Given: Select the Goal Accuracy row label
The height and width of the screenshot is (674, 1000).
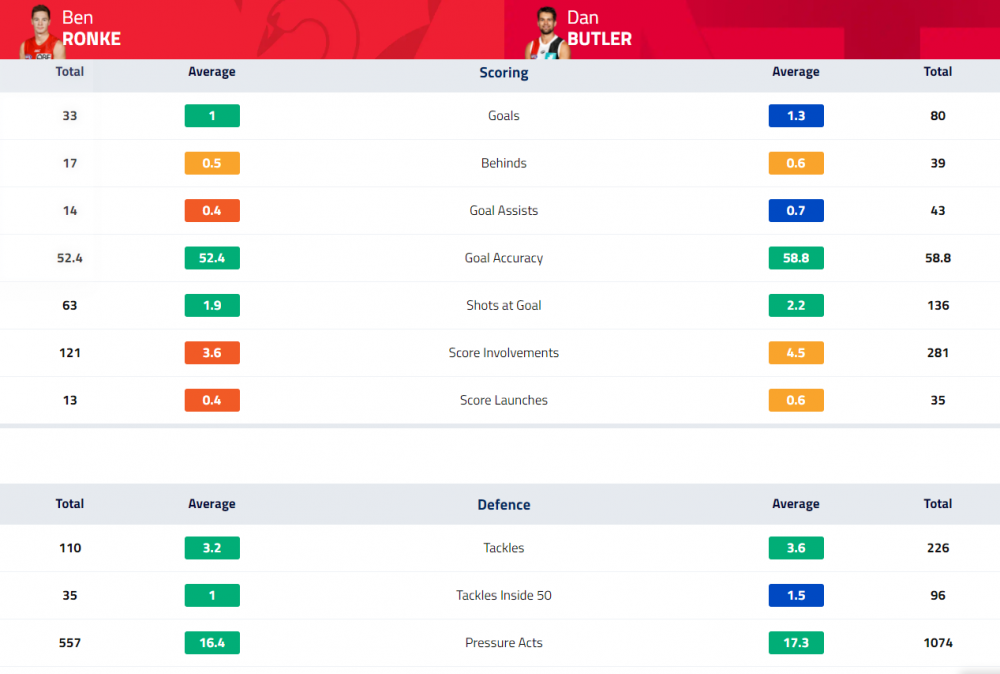Looking at the screenshot, I should (x=503, y=258).
